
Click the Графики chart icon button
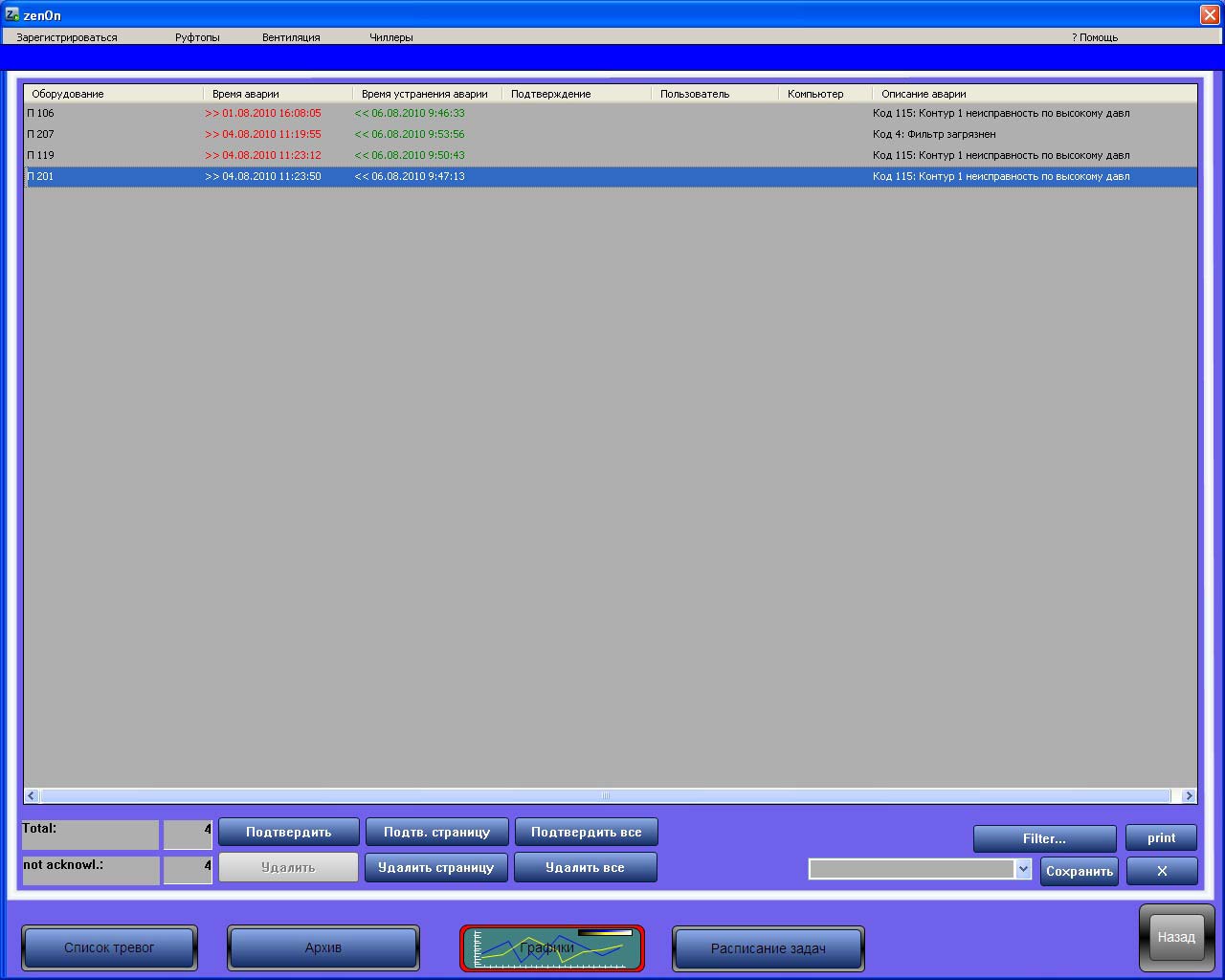click(551, 947)
